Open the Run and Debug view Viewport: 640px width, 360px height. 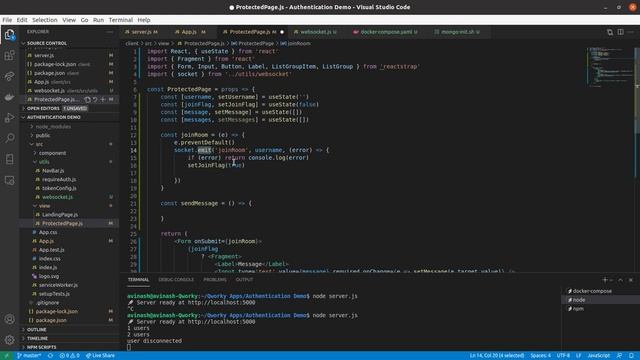pyautogui.click(x=9, y=118)
